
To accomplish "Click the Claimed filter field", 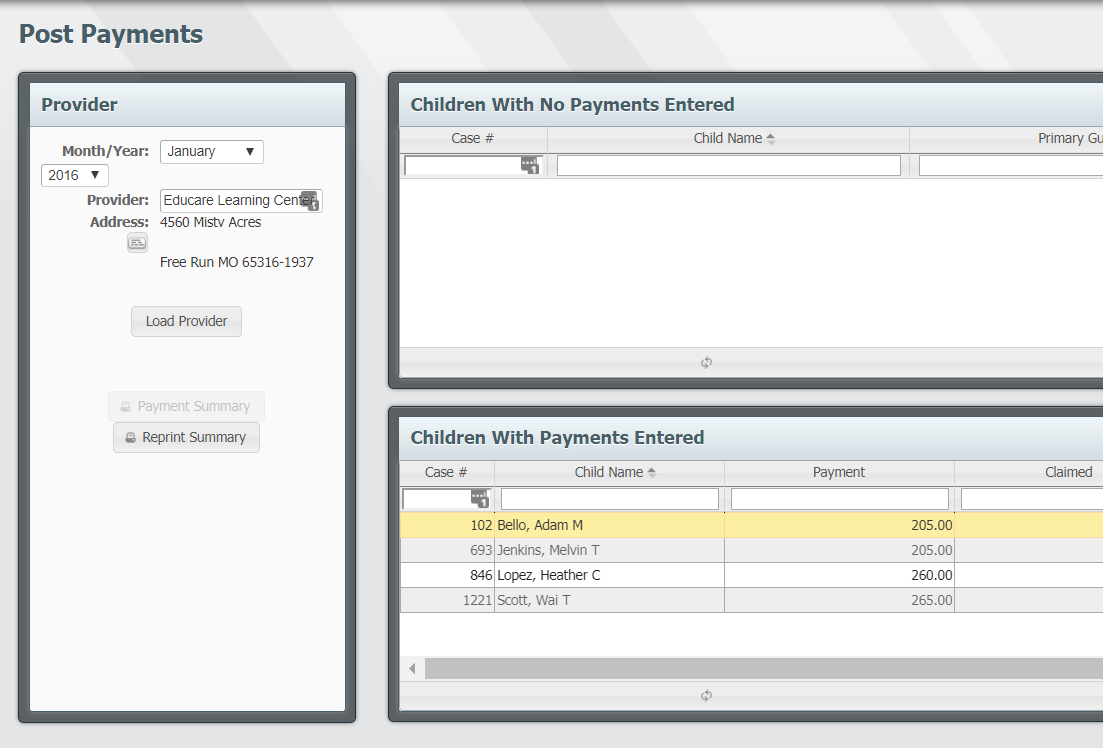I will [x=1032, y=499].
